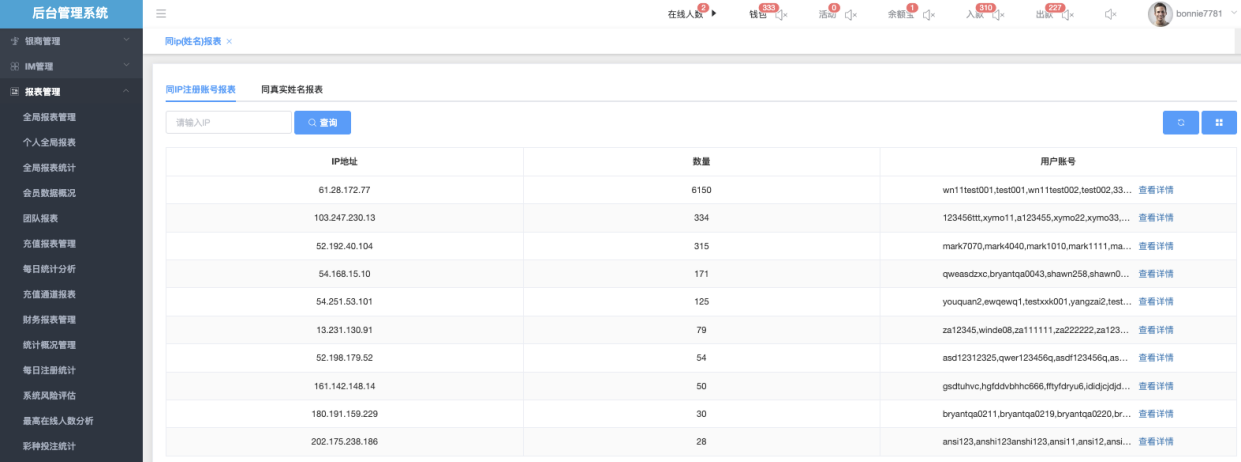Switch to the 同真实姓名报表 tab

(x=291, y=89)
